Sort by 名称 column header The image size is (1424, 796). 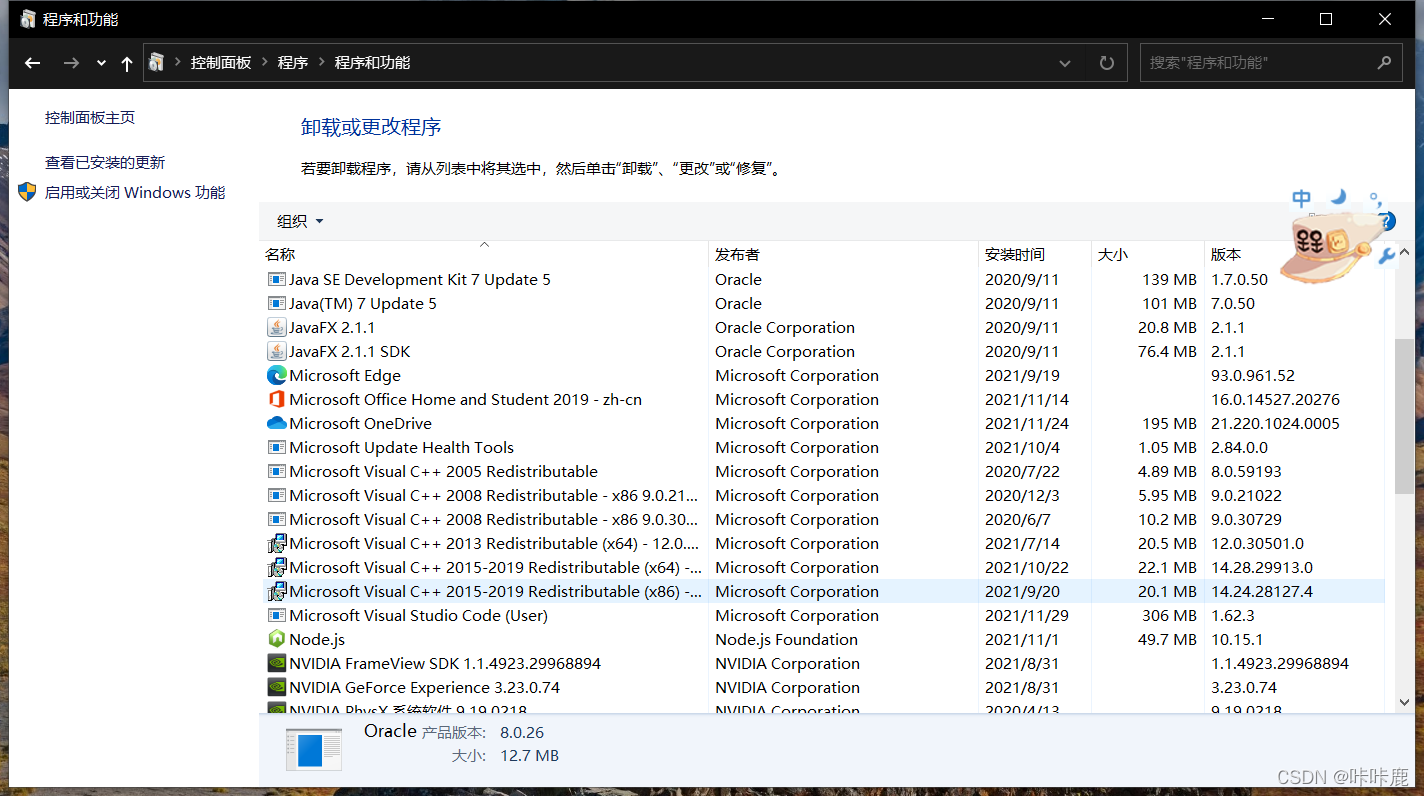pyautogui.click(x=484, y=254)
